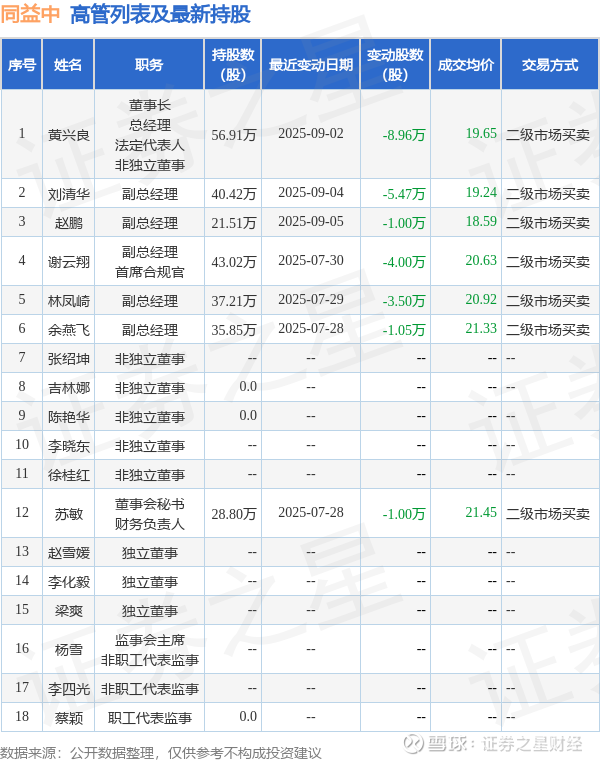
Task: Click the date 2025-07-30
Action: (x=311, y=260)
